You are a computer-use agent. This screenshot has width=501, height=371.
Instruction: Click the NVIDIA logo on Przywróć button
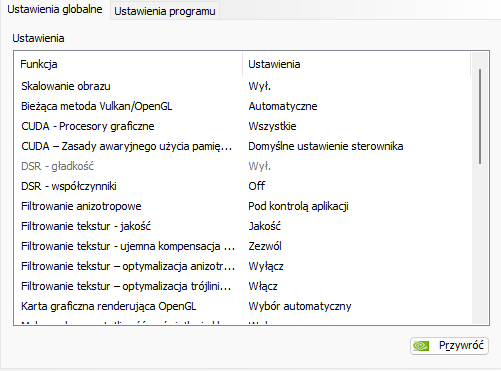[x=421, y=346]
